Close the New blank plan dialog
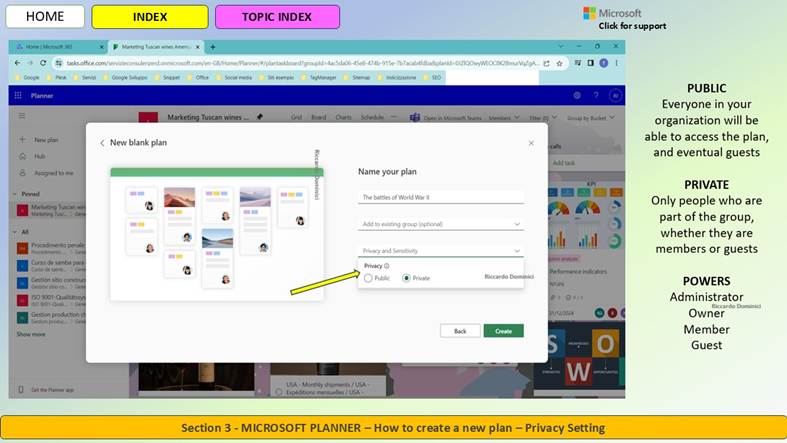 pyautogui.click(x=531, y=143)
